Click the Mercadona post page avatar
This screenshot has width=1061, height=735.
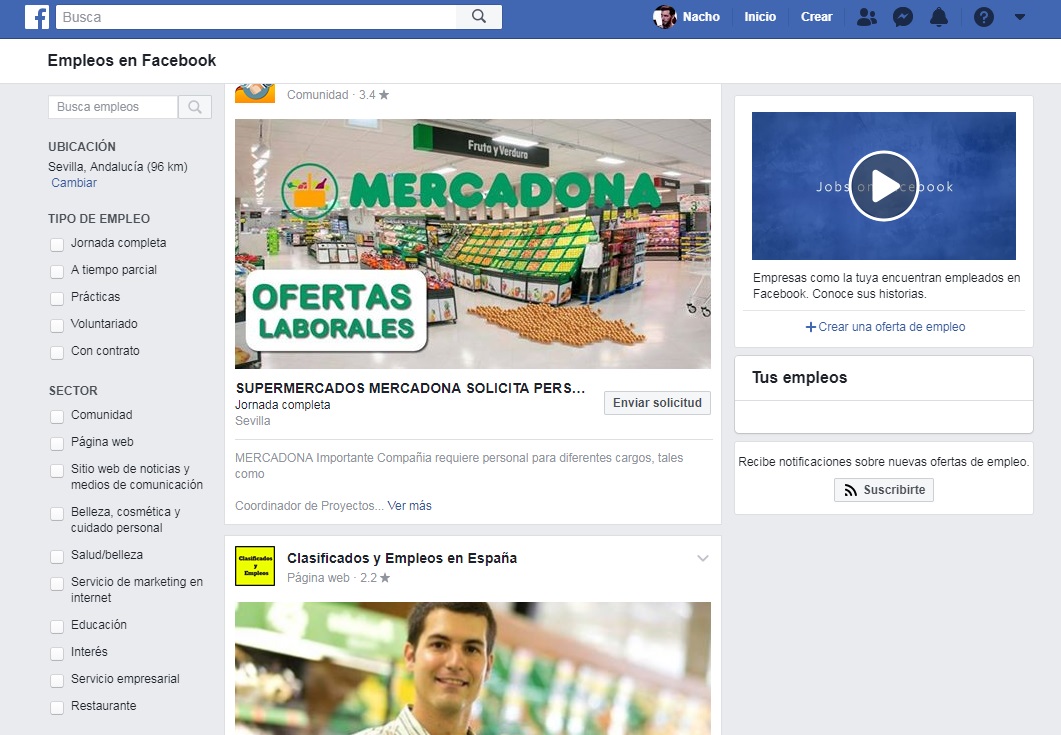(x=255, y=93)
